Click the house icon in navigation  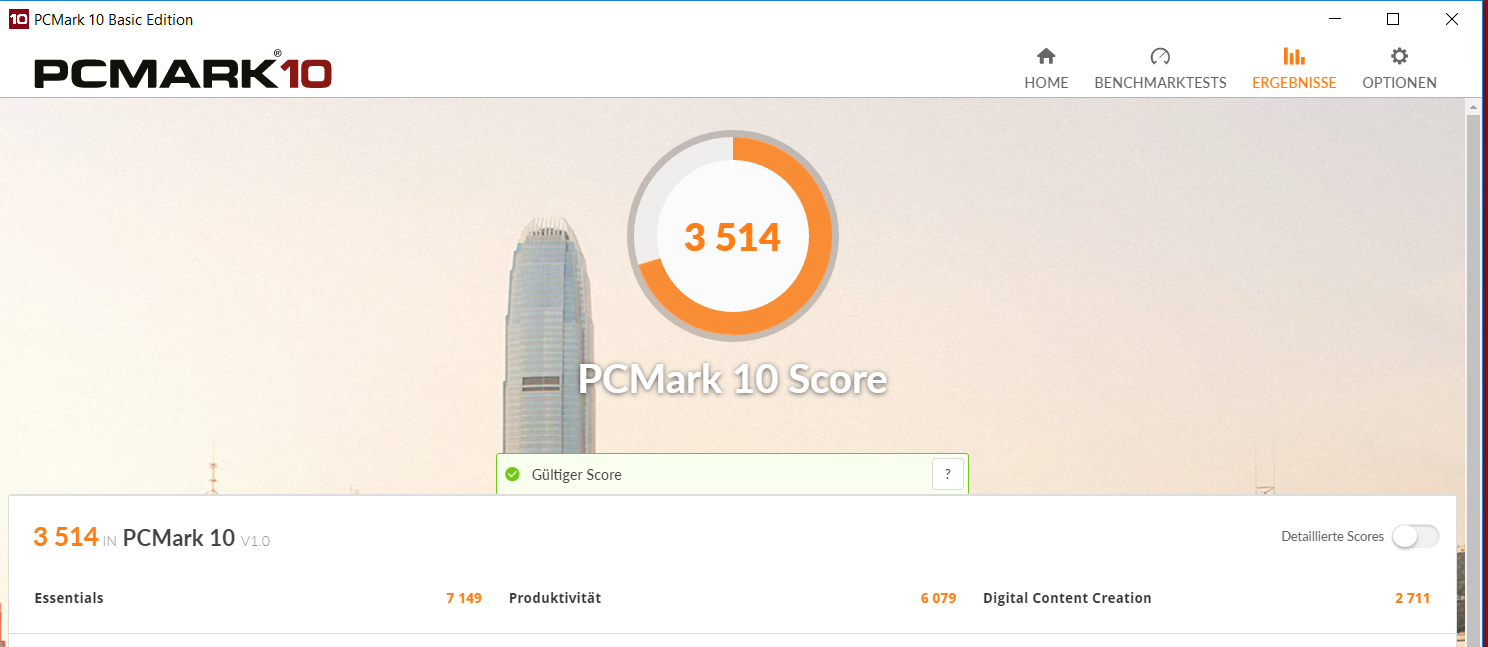[x=1046, y=56]
